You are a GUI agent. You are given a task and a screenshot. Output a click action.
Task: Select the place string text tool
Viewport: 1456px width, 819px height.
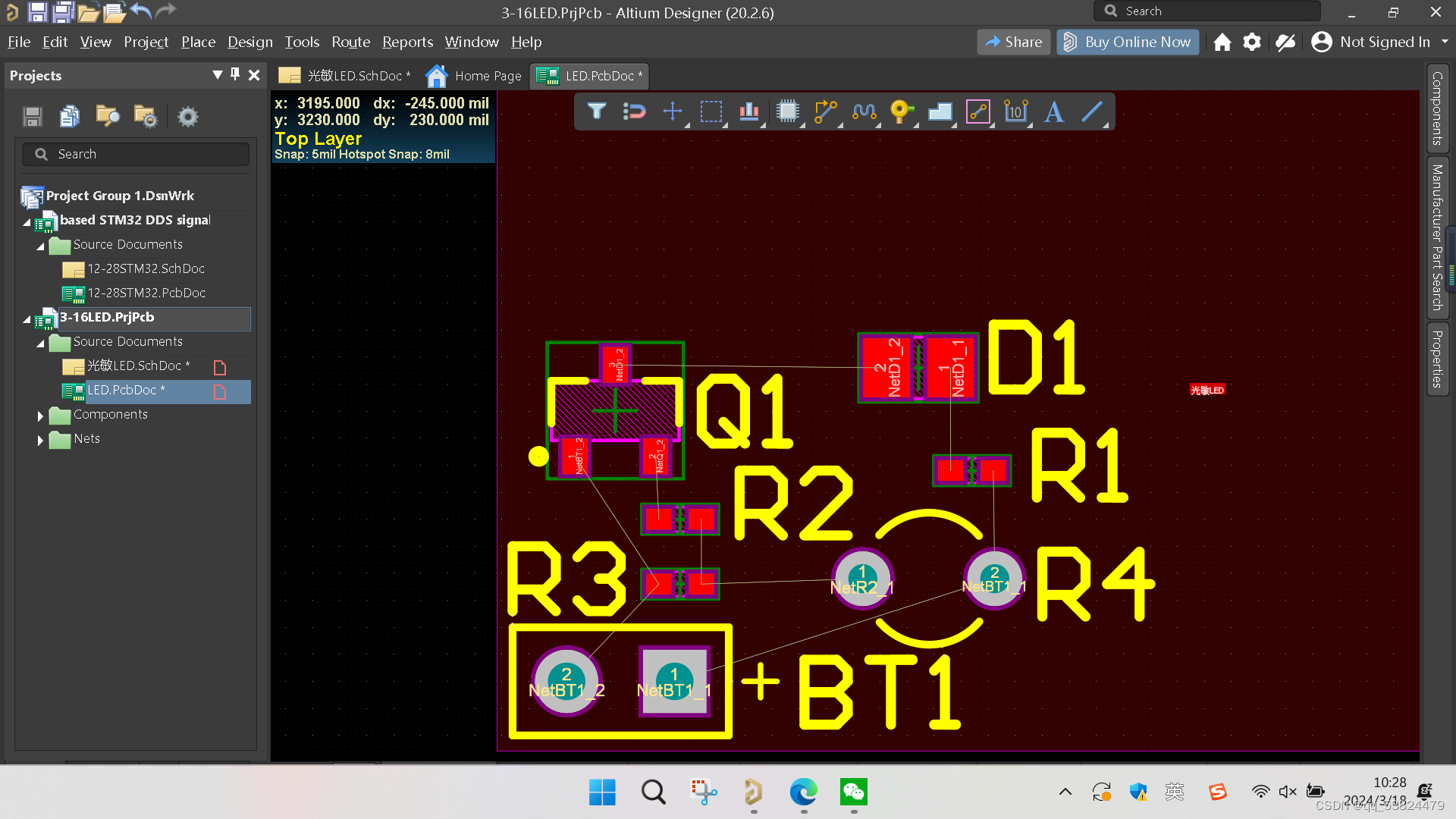click(x=1054, y=111)
